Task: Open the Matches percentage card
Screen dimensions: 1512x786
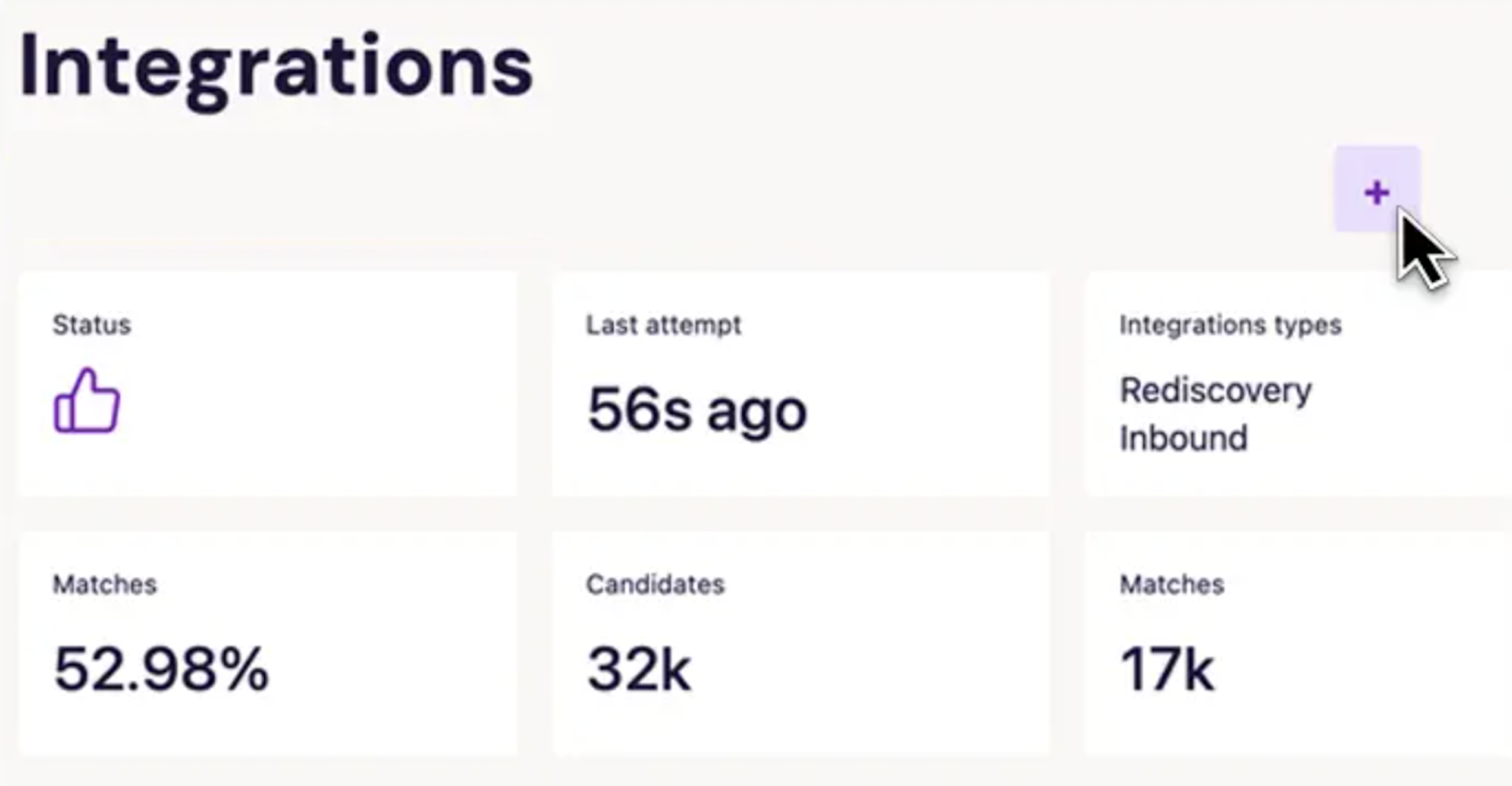Action: pyautogui.click(x=267, y=644)
